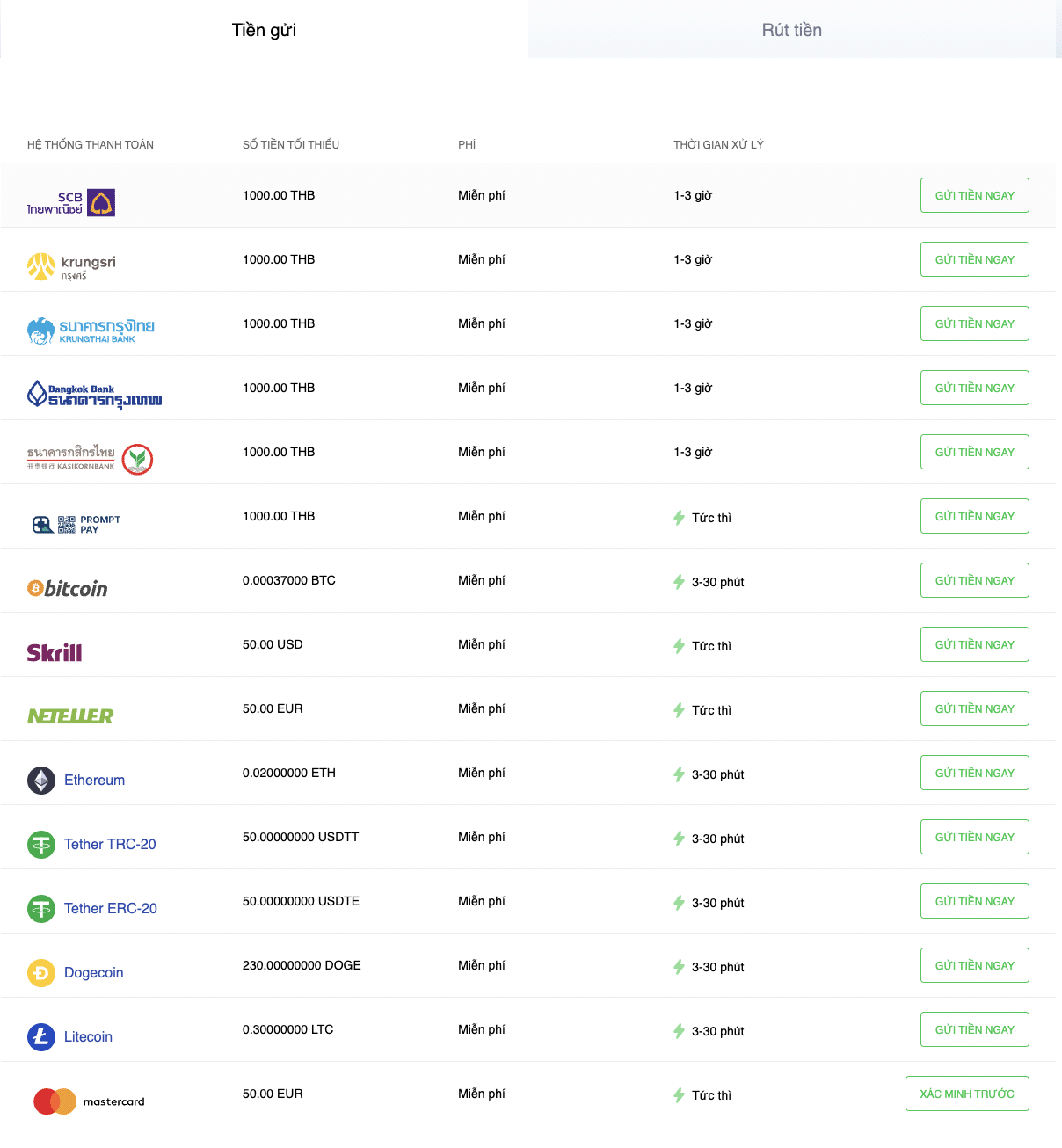Select the Kasikornbank logo
The image size is (1062, 1148).
coord(91,459)
